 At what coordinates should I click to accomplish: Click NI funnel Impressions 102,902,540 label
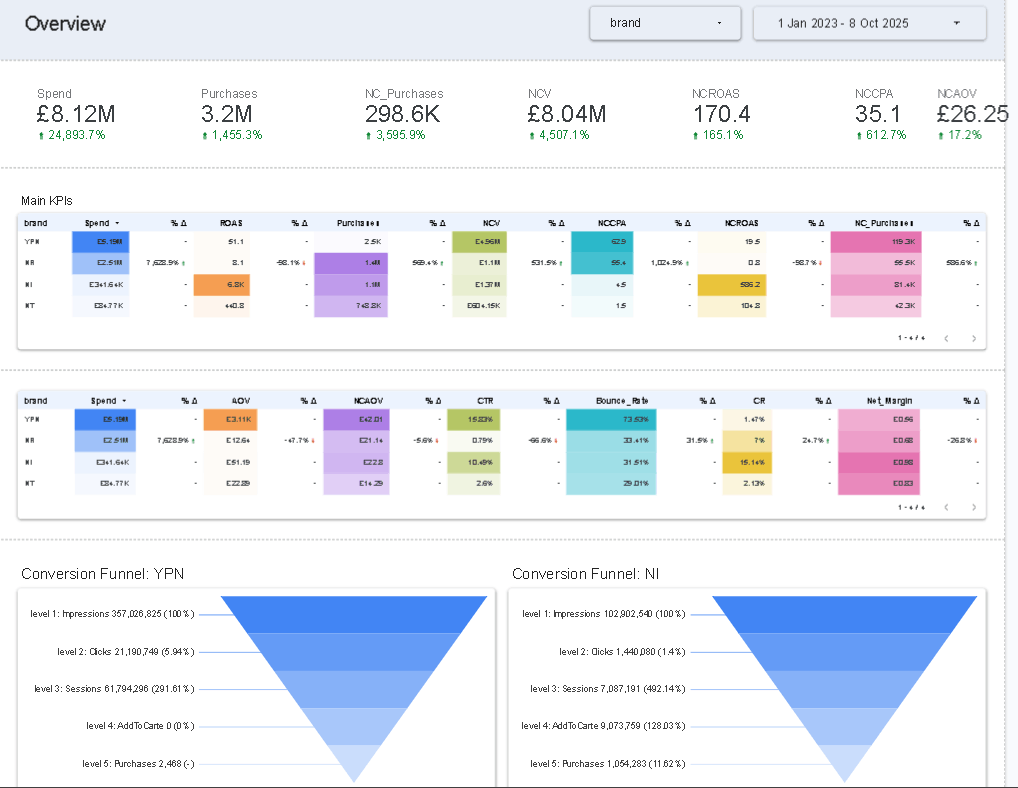[604, 614]
